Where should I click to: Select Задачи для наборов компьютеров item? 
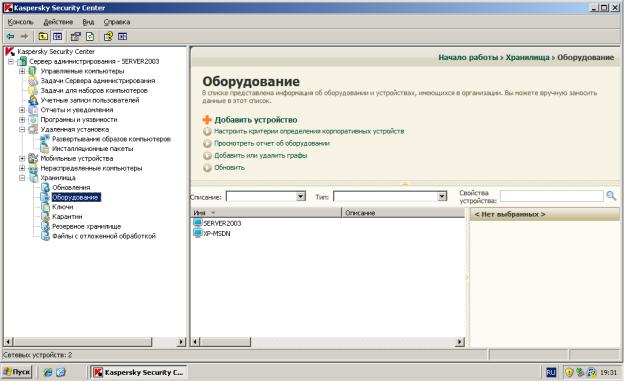coord(94,90)
